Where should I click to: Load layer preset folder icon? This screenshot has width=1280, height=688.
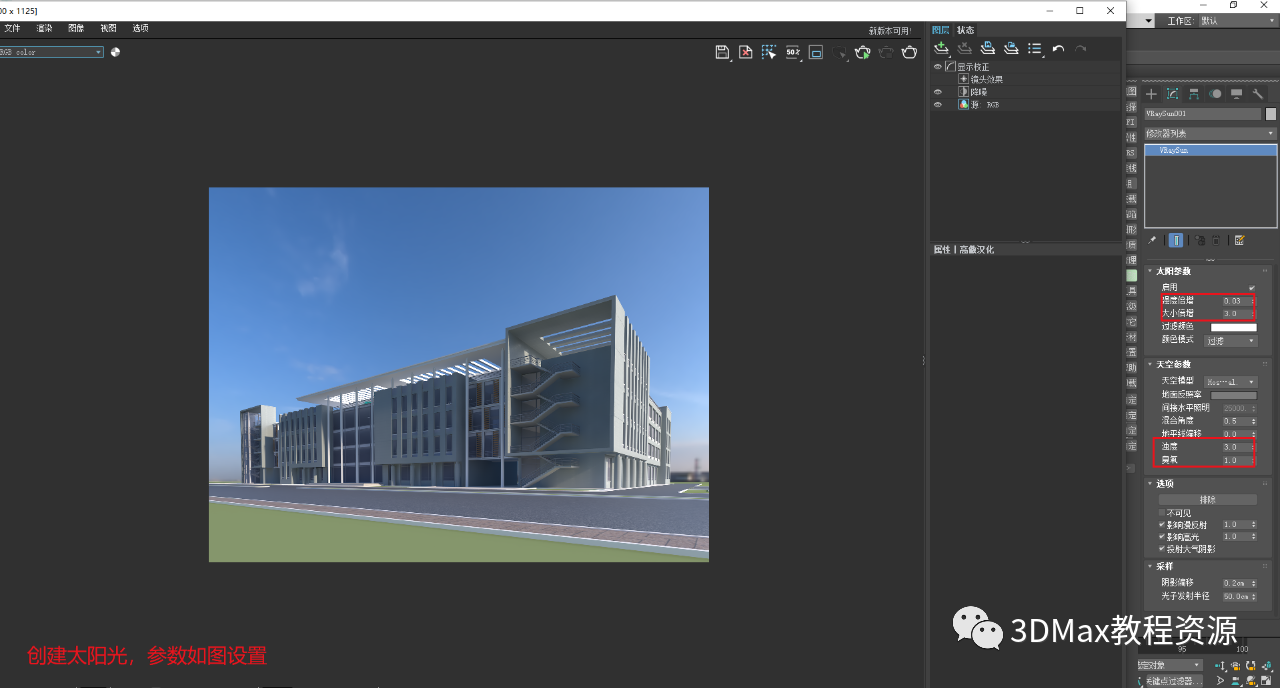click(1011, 48)
